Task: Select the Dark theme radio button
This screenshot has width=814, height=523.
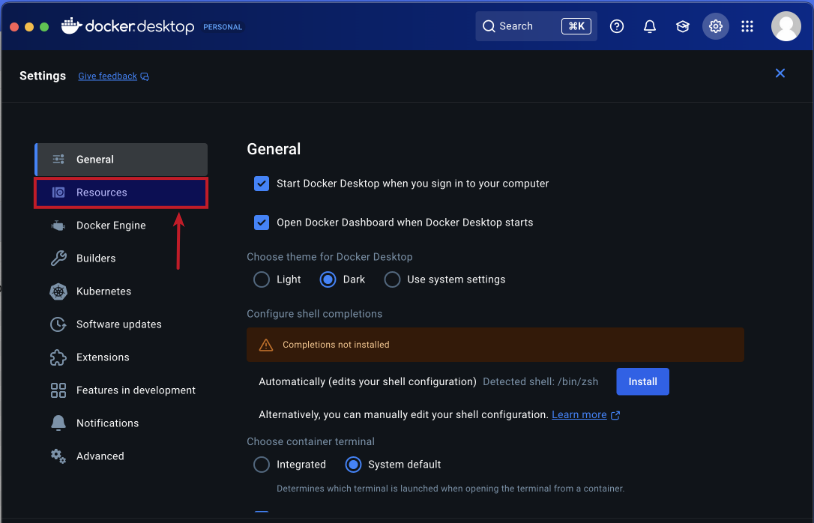Action: tap(328, 279)
